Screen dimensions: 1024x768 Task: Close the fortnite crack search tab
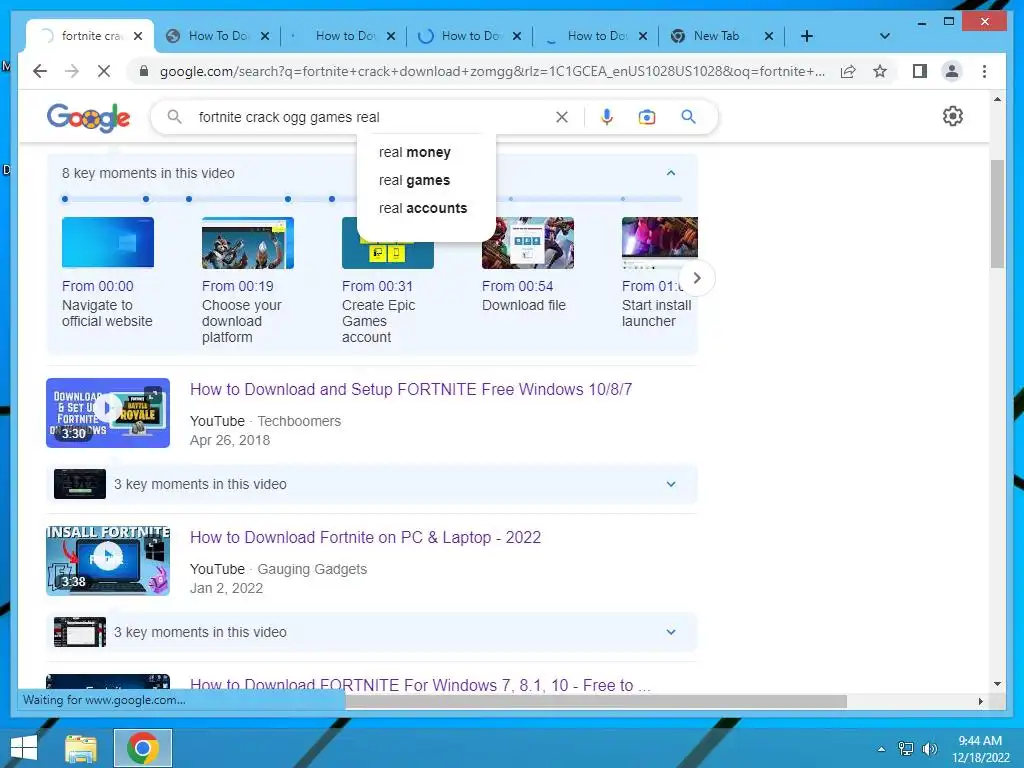tap(138, 36)
